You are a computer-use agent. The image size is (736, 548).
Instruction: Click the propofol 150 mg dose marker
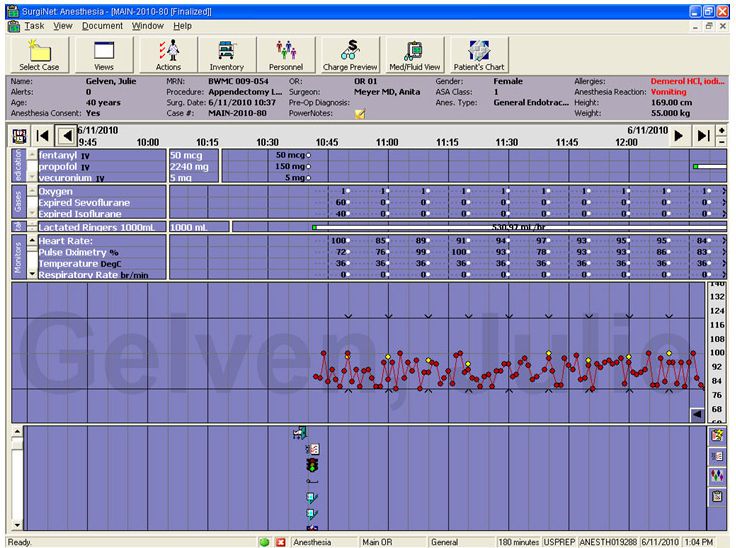point(308,166)
